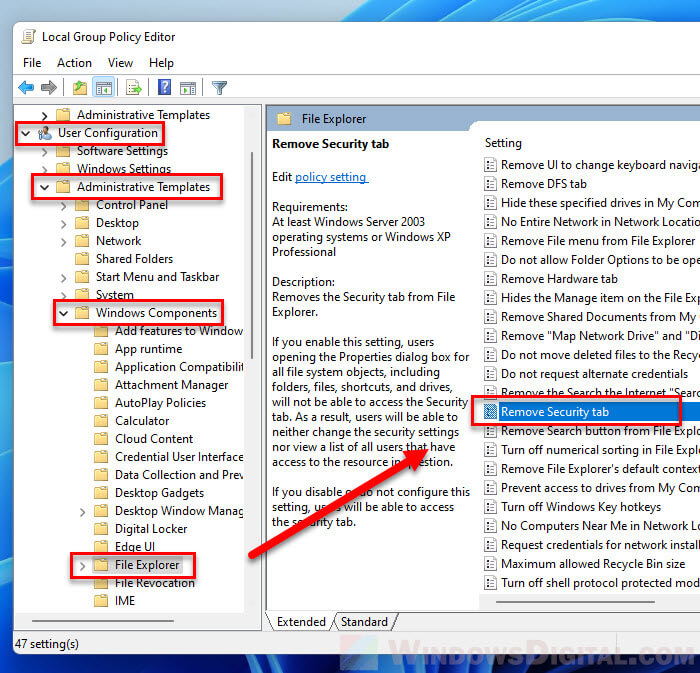Collapse the Windows Components node
This screenshot has width=700, height=673.
click(63, 313)
